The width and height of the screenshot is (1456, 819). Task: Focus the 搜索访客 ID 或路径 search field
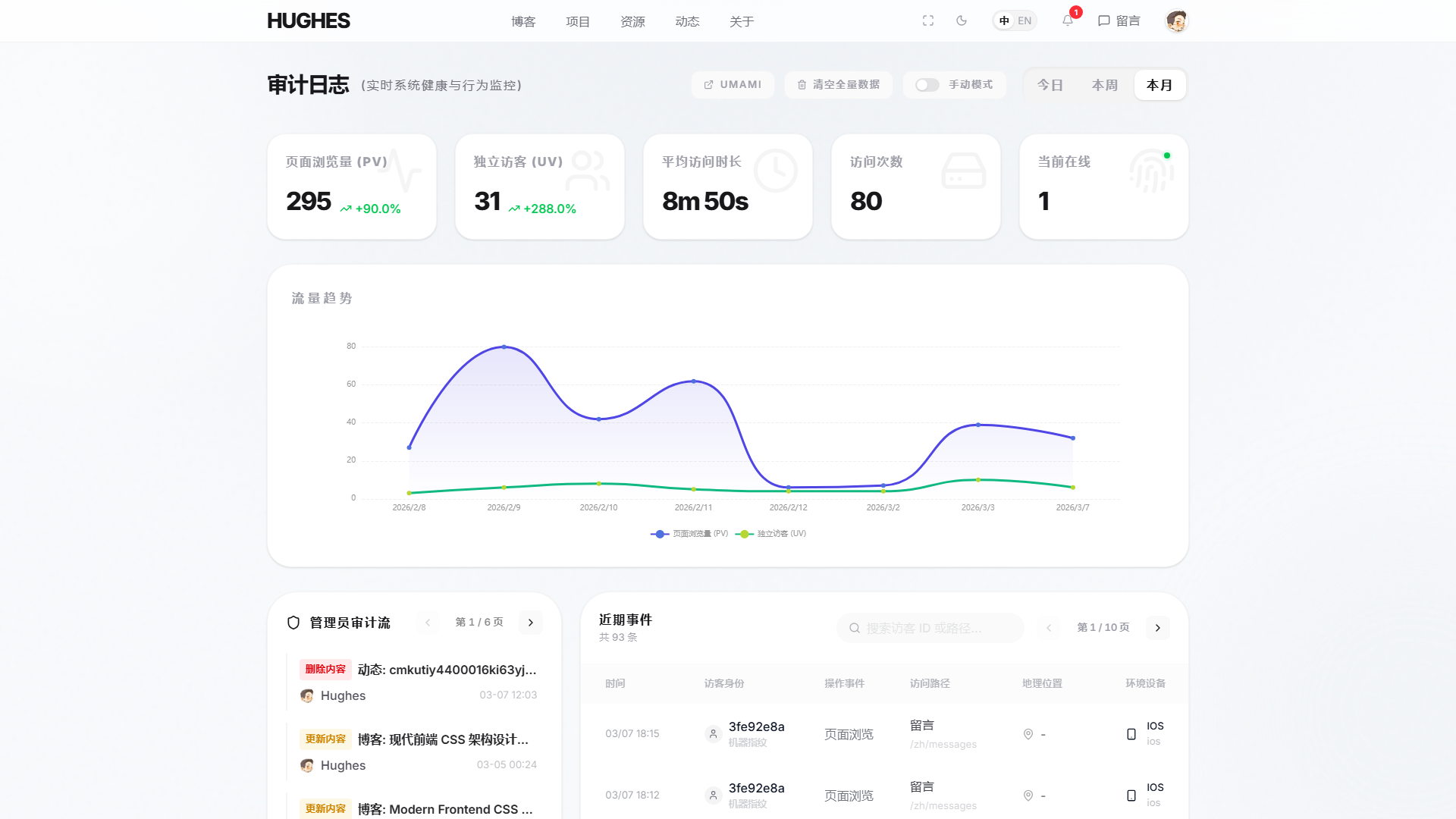930,628
